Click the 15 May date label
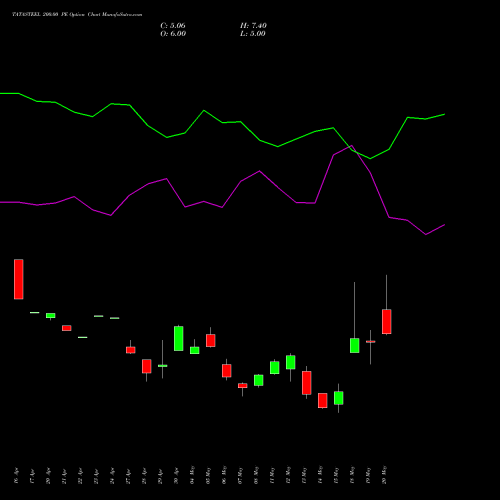 [x=337, y=475]
